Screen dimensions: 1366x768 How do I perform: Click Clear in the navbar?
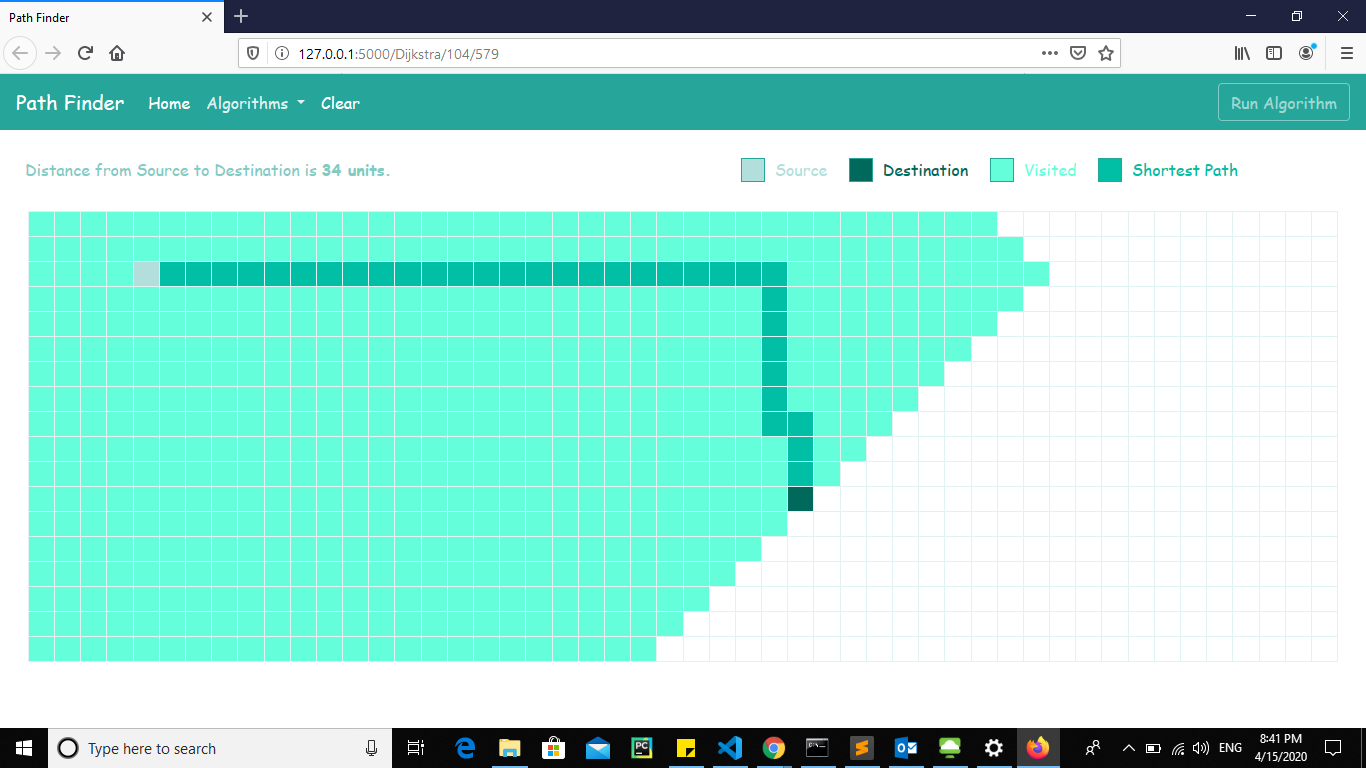[x=340, y=103]
